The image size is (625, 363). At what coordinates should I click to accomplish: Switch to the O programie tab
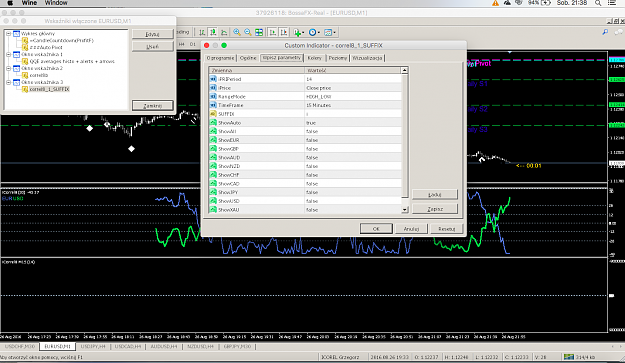point(220,58)
